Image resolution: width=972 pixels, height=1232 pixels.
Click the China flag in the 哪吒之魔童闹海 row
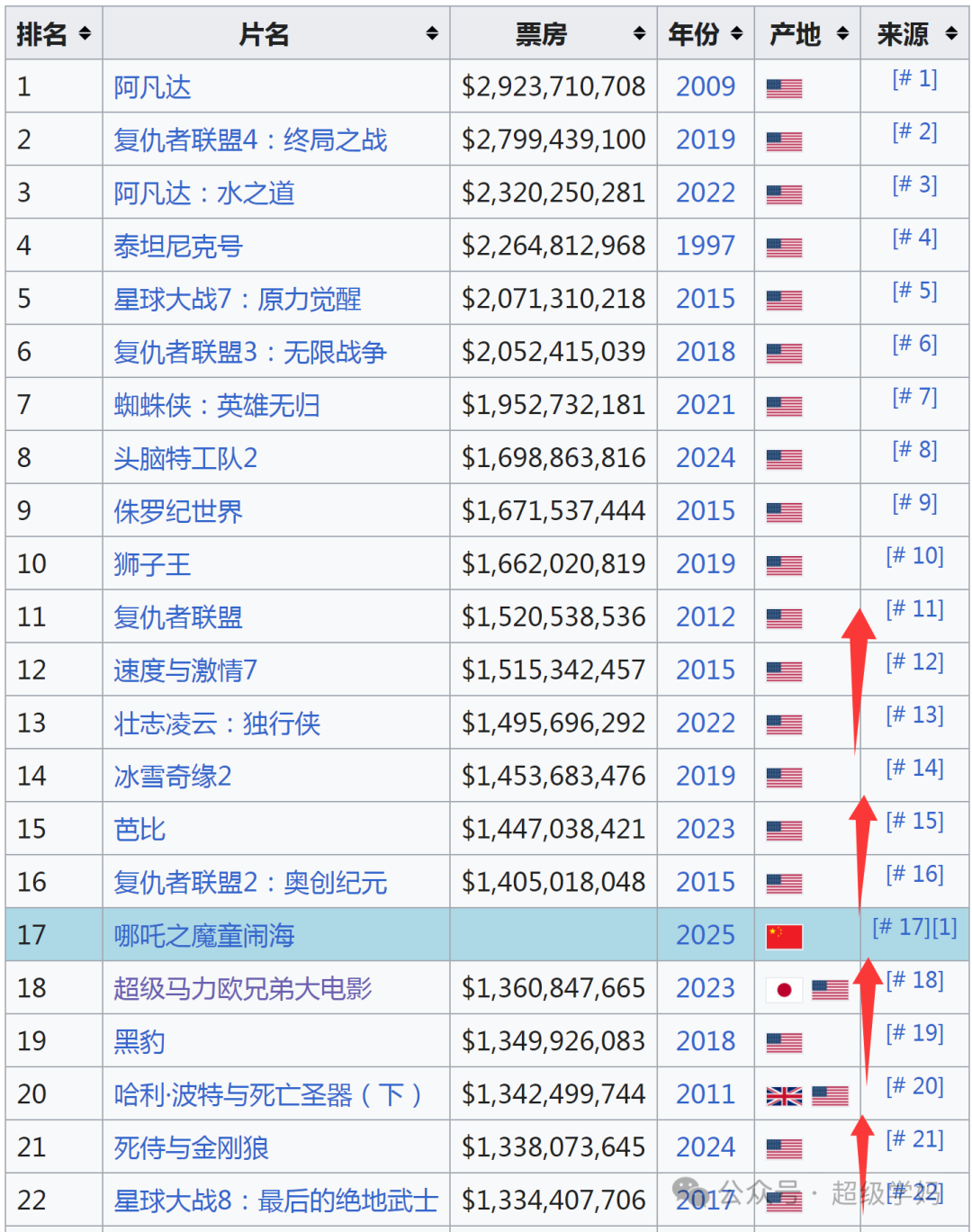pos(784,937)
